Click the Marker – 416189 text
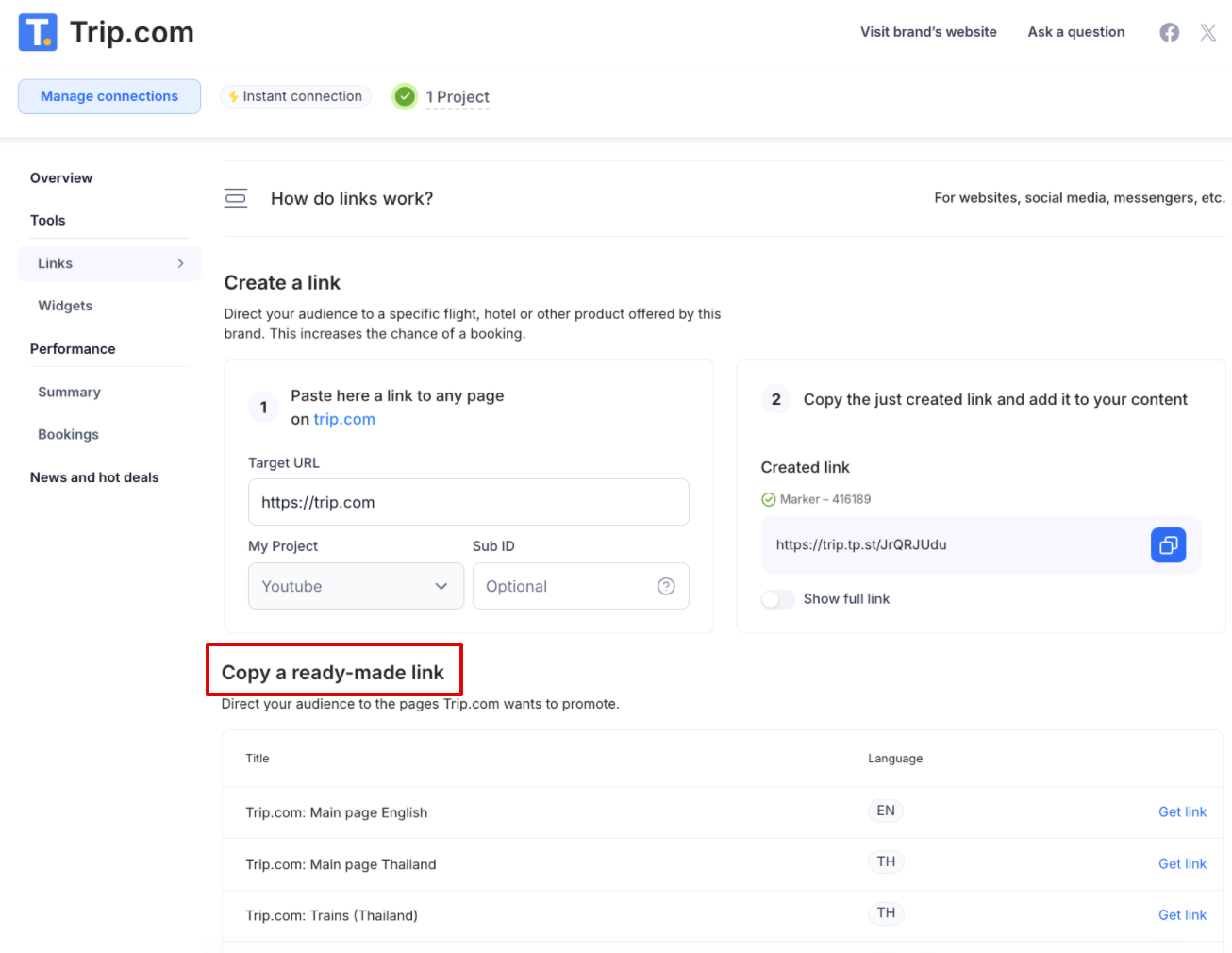 [825, 499]
